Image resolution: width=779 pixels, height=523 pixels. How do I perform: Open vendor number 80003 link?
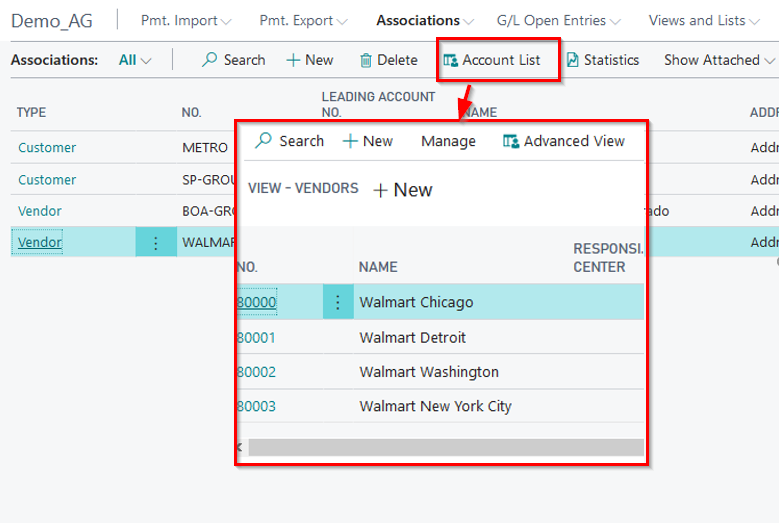[256, 406]
